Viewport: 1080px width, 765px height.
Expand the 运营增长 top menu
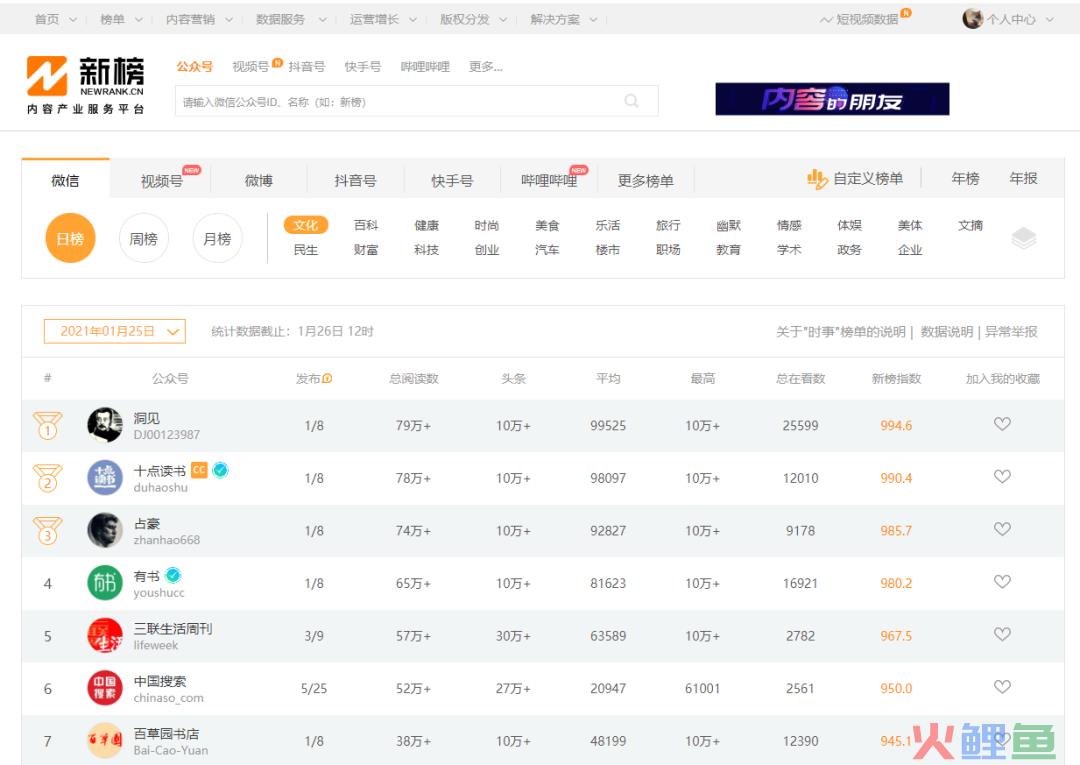click(383, 19)
